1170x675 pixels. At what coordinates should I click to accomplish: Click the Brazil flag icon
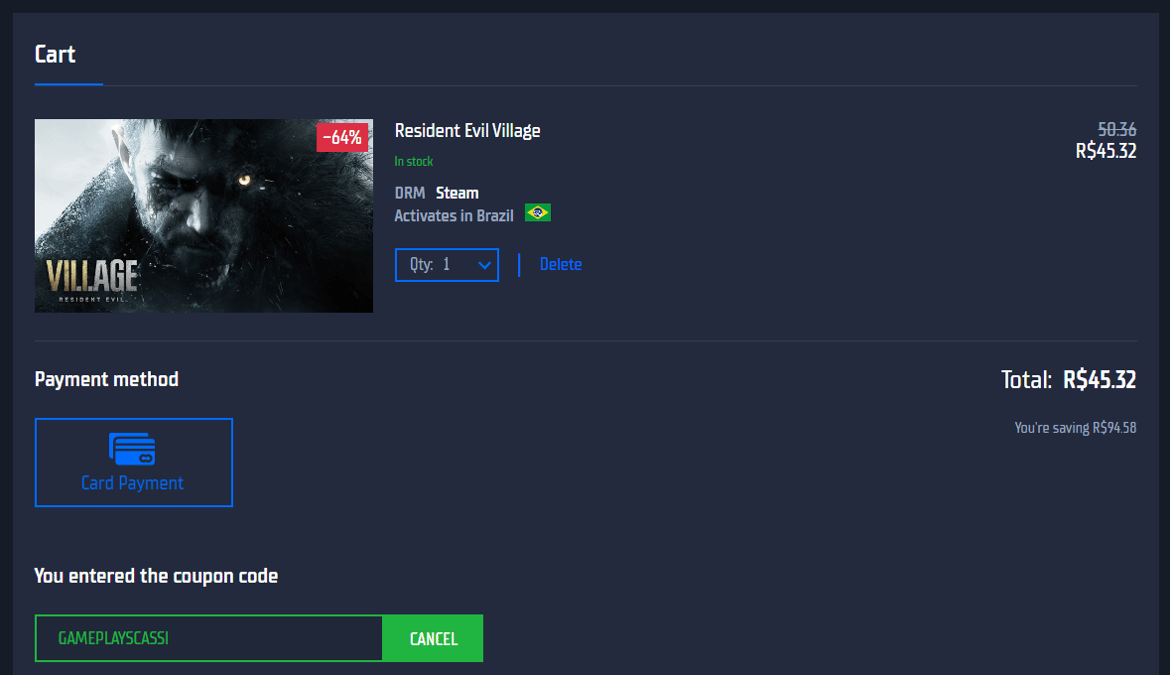coord(537,213)
